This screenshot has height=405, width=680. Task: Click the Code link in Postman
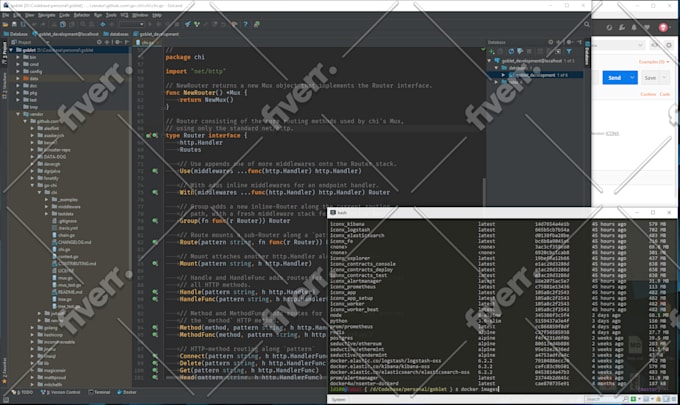[664, 94]
